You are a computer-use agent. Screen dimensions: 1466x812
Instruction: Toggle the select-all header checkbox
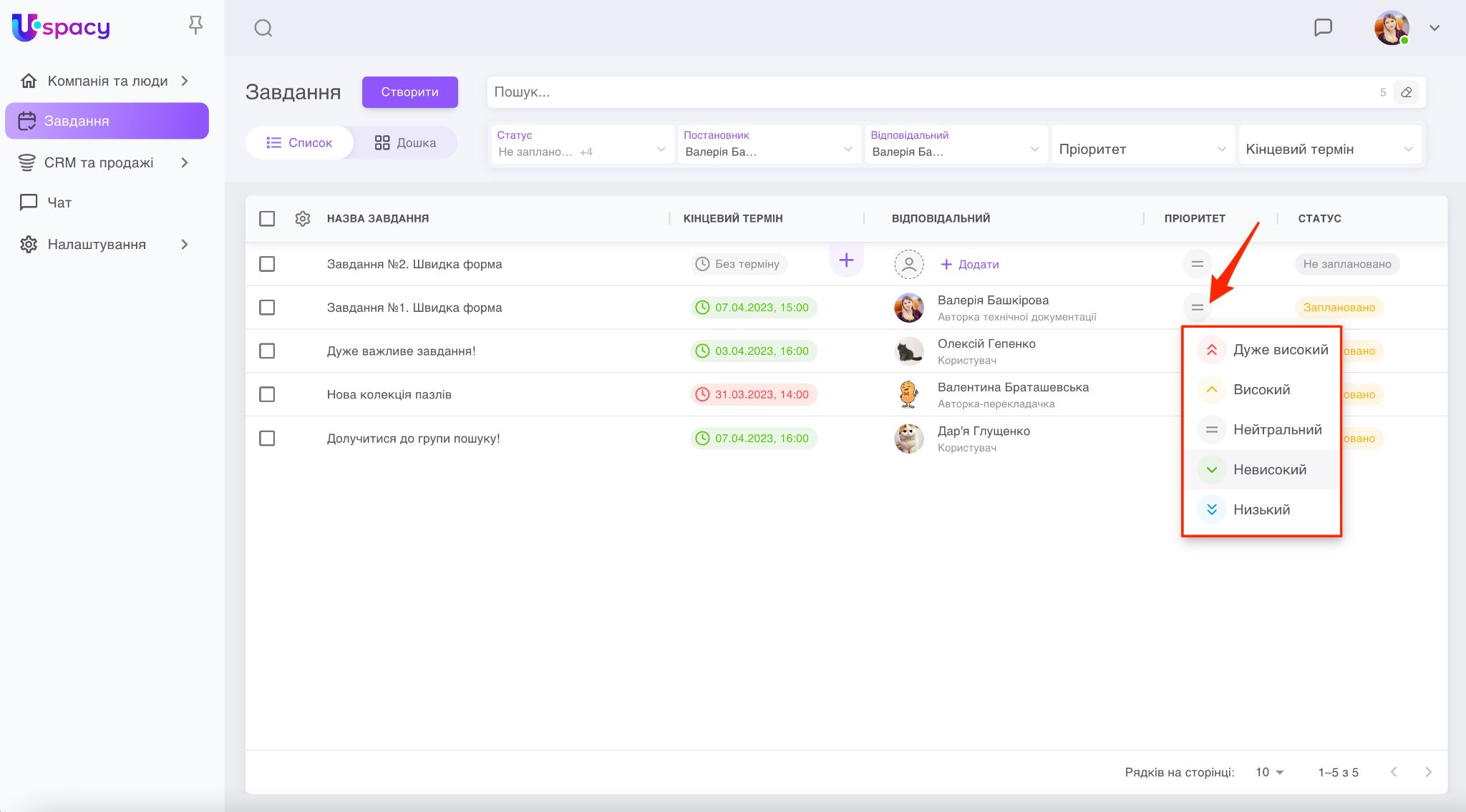(x=267, y=218)
